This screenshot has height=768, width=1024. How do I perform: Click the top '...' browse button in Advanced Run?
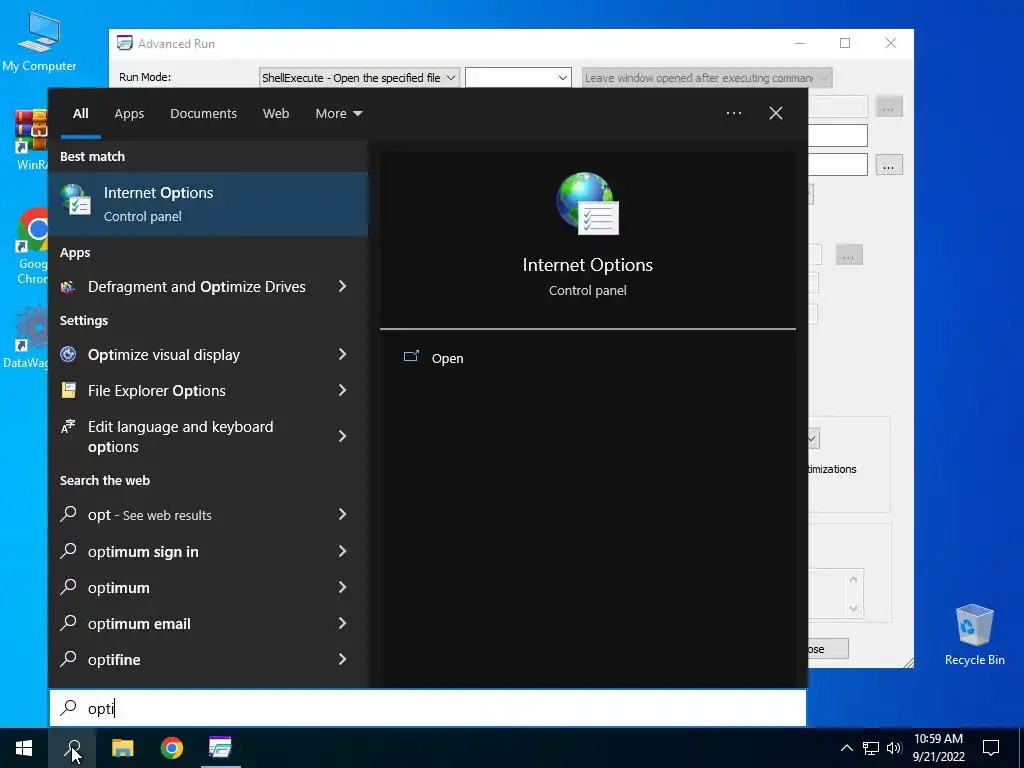click(x=888, y=107)
